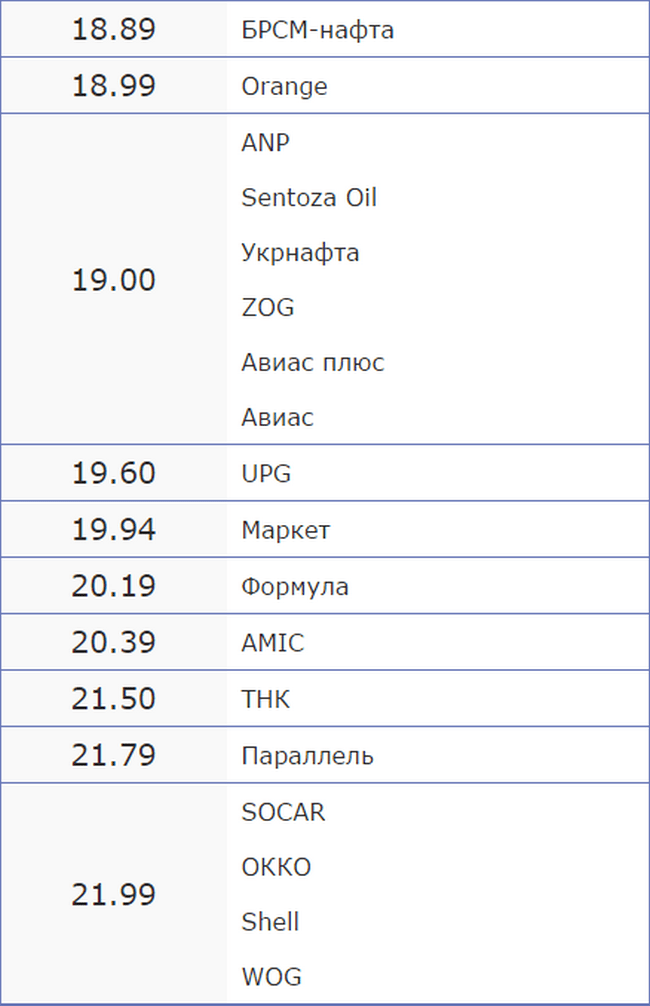This screenshot has height=1006, width=650.
Task: Click the Формула station name
Action: (295, 586)
